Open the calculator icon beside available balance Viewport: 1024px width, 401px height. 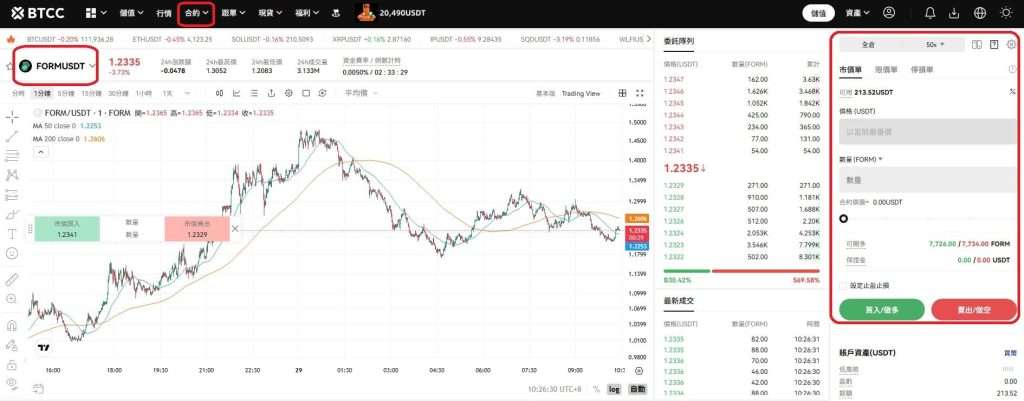click(1012, 92)
